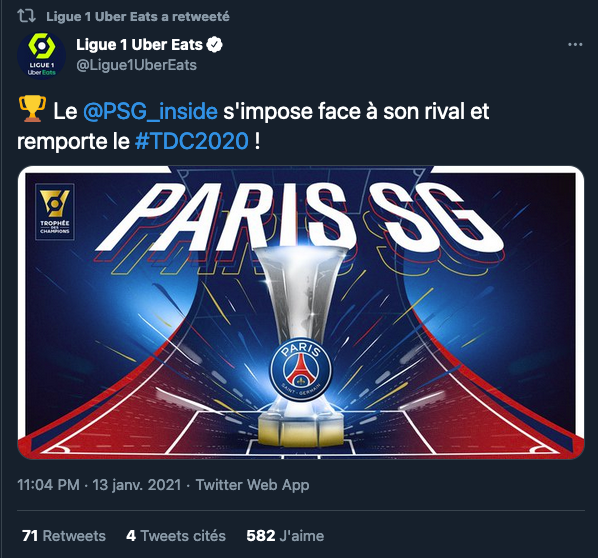Open the Paris SG trophy image
The image size is (598, 558).
pyautogui.click(x=301, y=312)
